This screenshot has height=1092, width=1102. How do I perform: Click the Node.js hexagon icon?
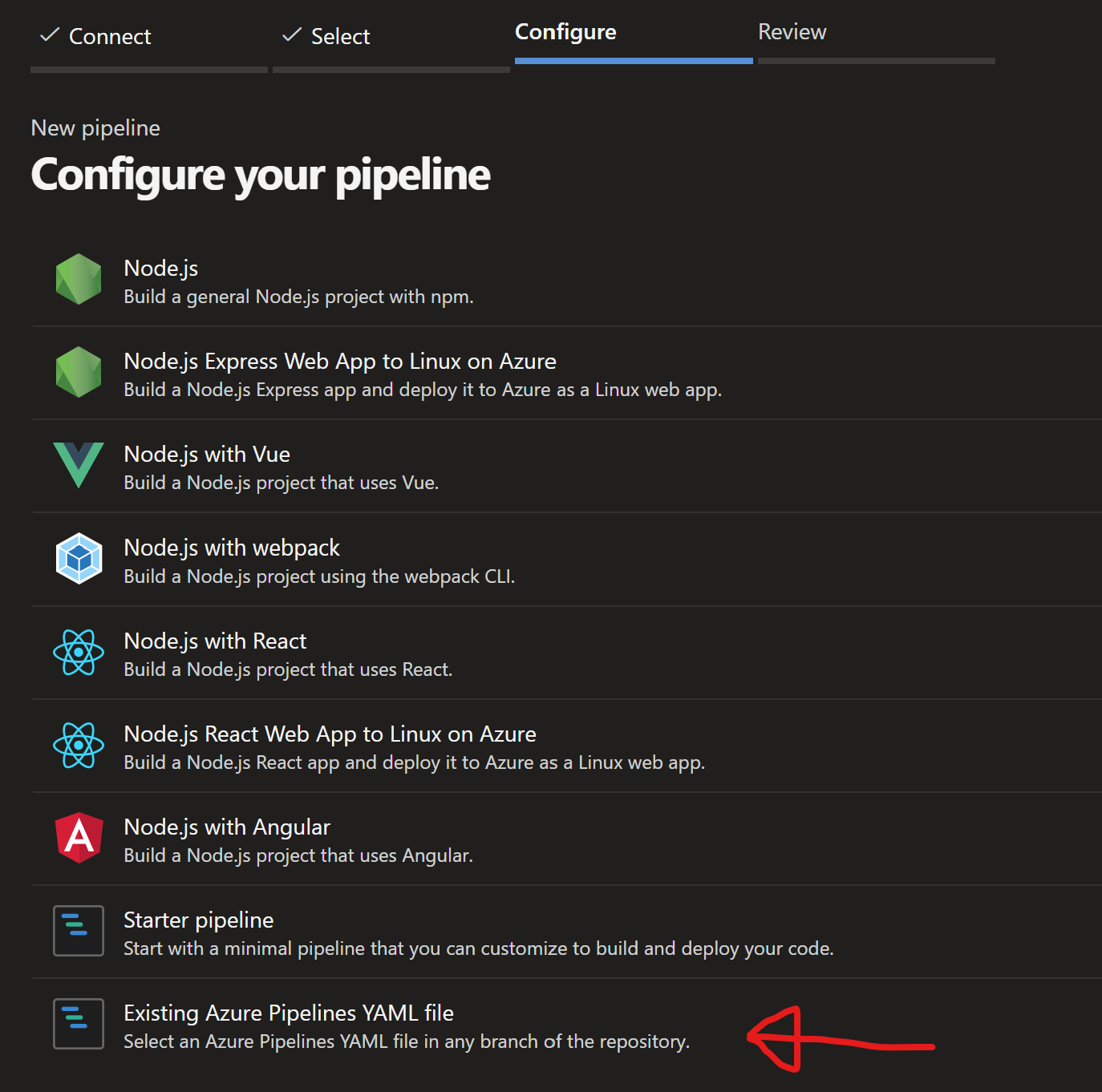[79, 279]
